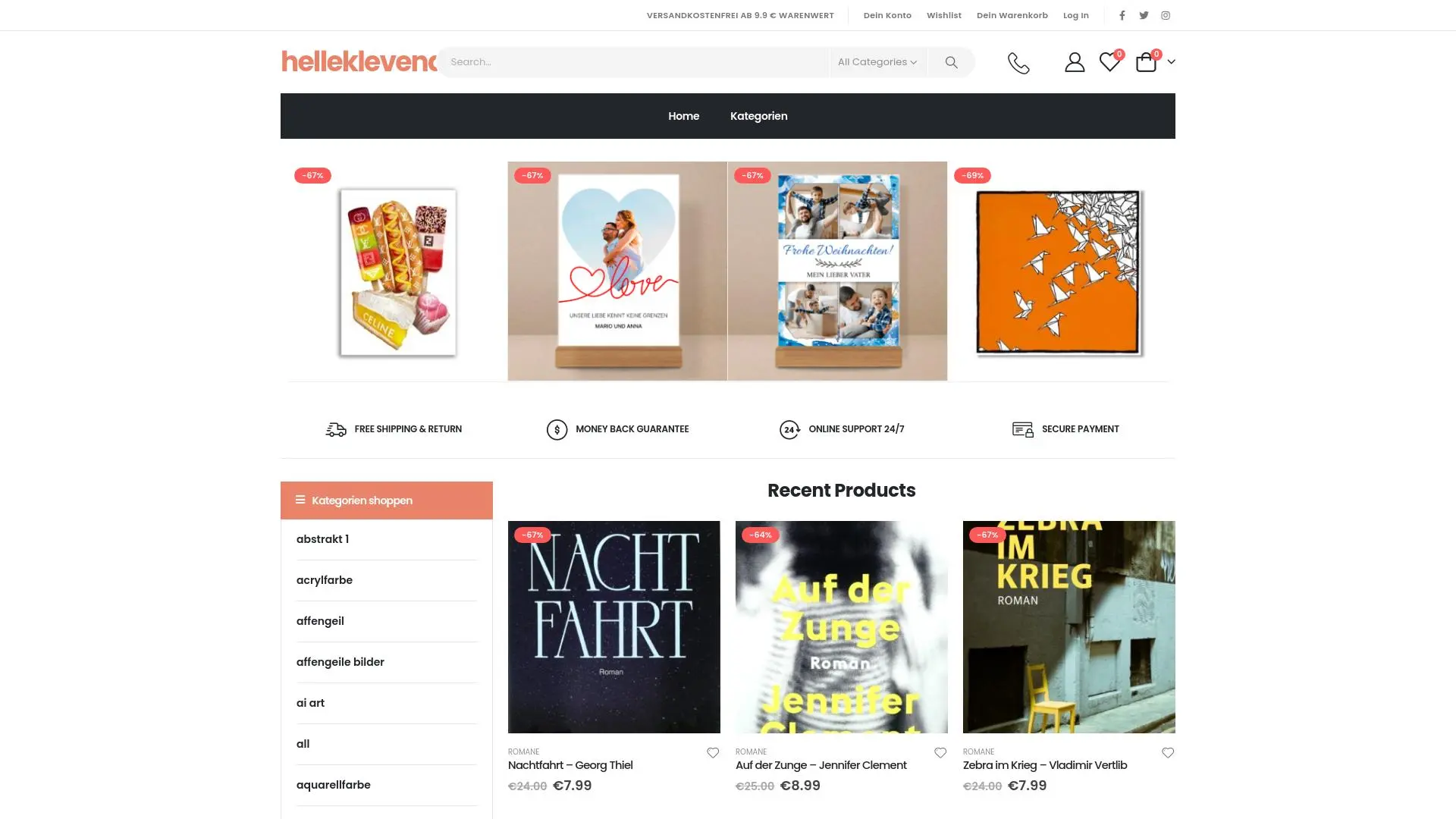This screenshot has height=819, width=1456.
Task: Toggle wishlist heart for Auf der Zunge
Action: pos(940,753)
